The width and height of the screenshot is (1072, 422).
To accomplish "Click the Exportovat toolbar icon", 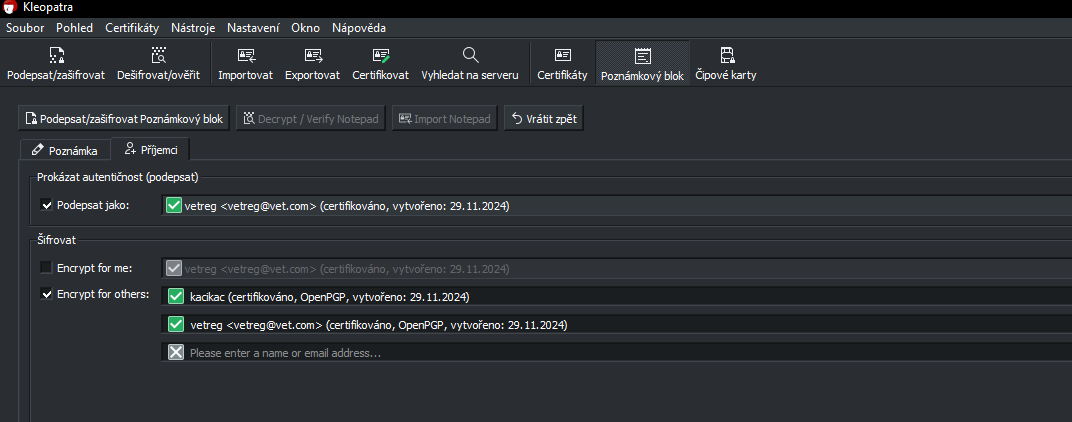I will point(312,64).
